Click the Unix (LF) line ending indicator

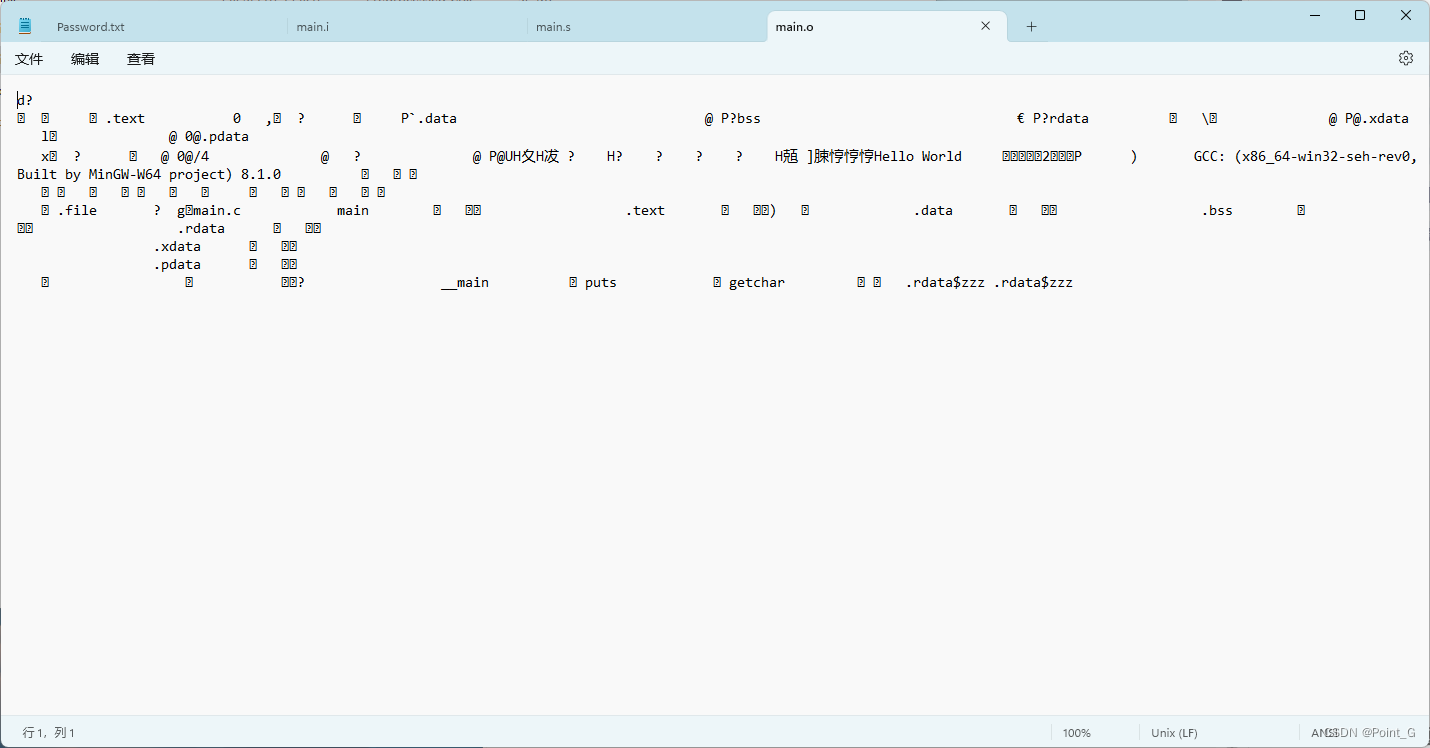click(x=1174, y=733)
